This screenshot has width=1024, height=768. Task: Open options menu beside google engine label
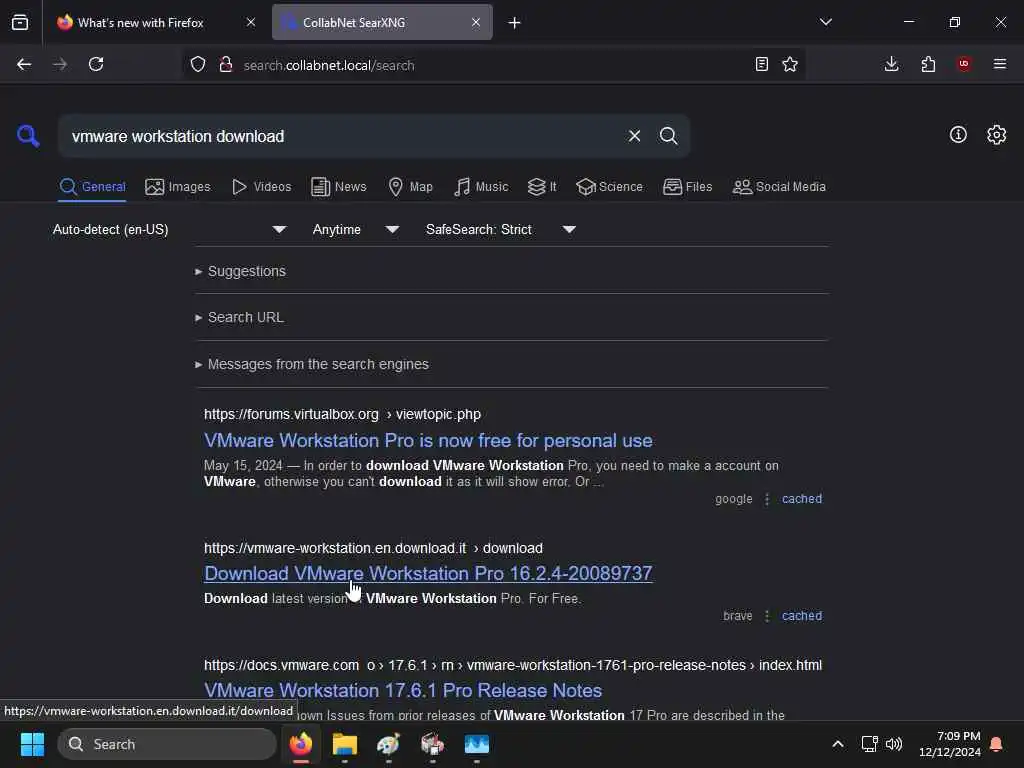pyautogui.click(x=767, y=499)
